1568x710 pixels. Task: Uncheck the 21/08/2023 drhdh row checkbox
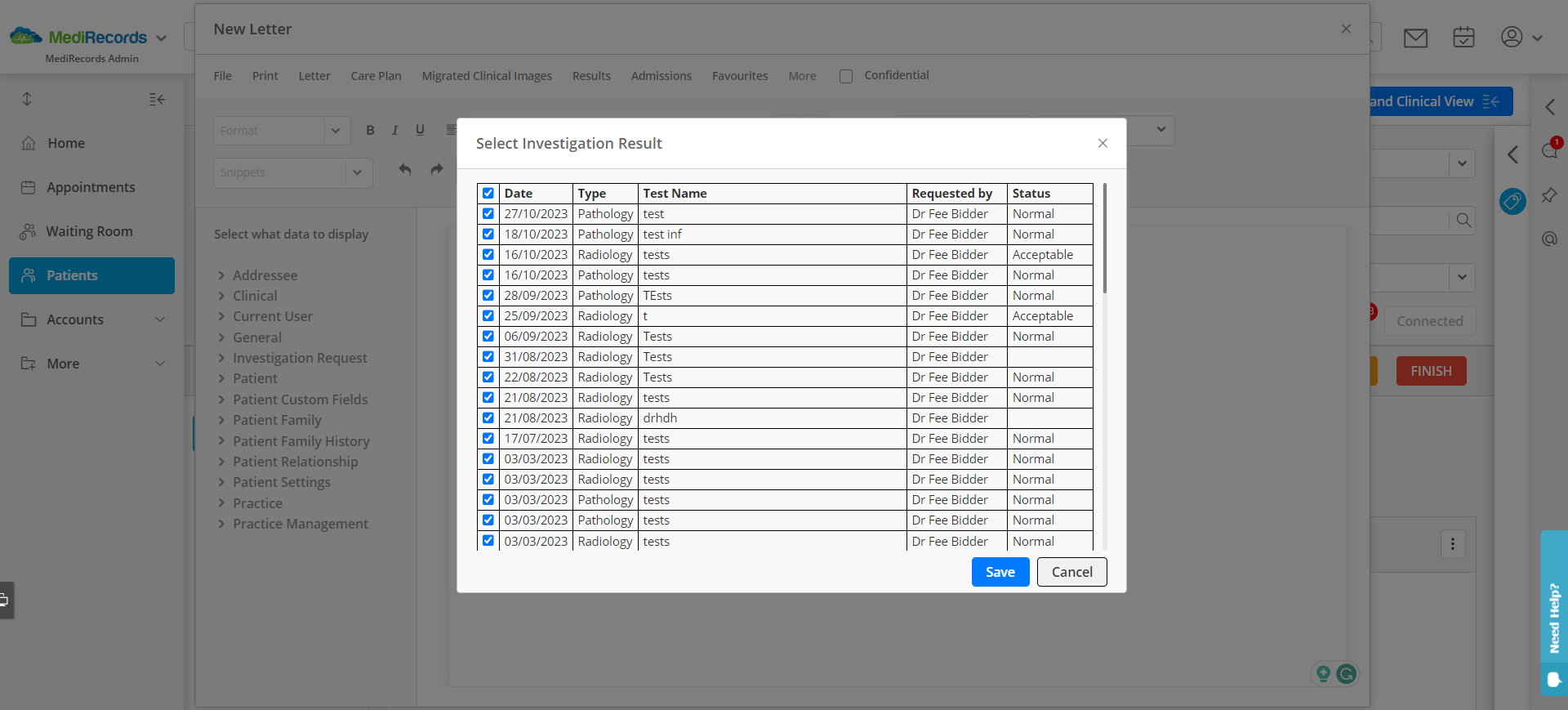tap(488, 418)
